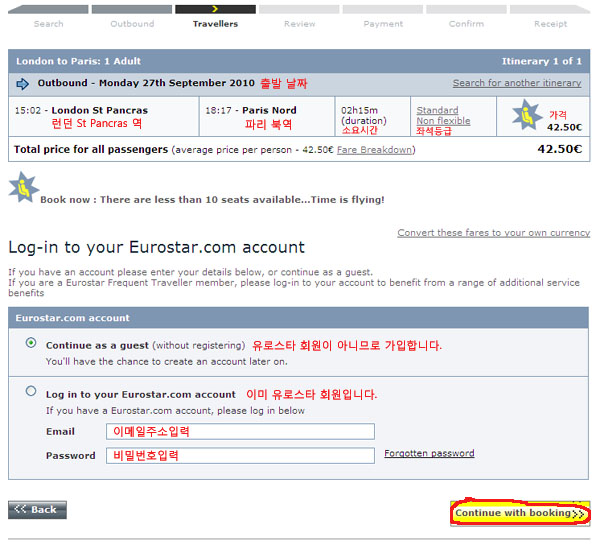Click the seat star icon beside 42.50€ price
600x545 pixels.
(527, 115)
